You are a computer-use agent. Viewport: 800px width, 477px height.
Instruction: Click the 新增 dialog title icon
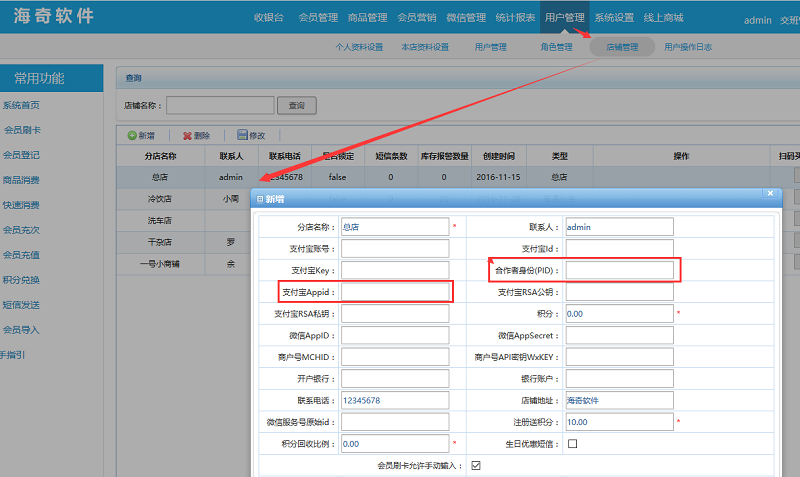[x=260, y=199]
